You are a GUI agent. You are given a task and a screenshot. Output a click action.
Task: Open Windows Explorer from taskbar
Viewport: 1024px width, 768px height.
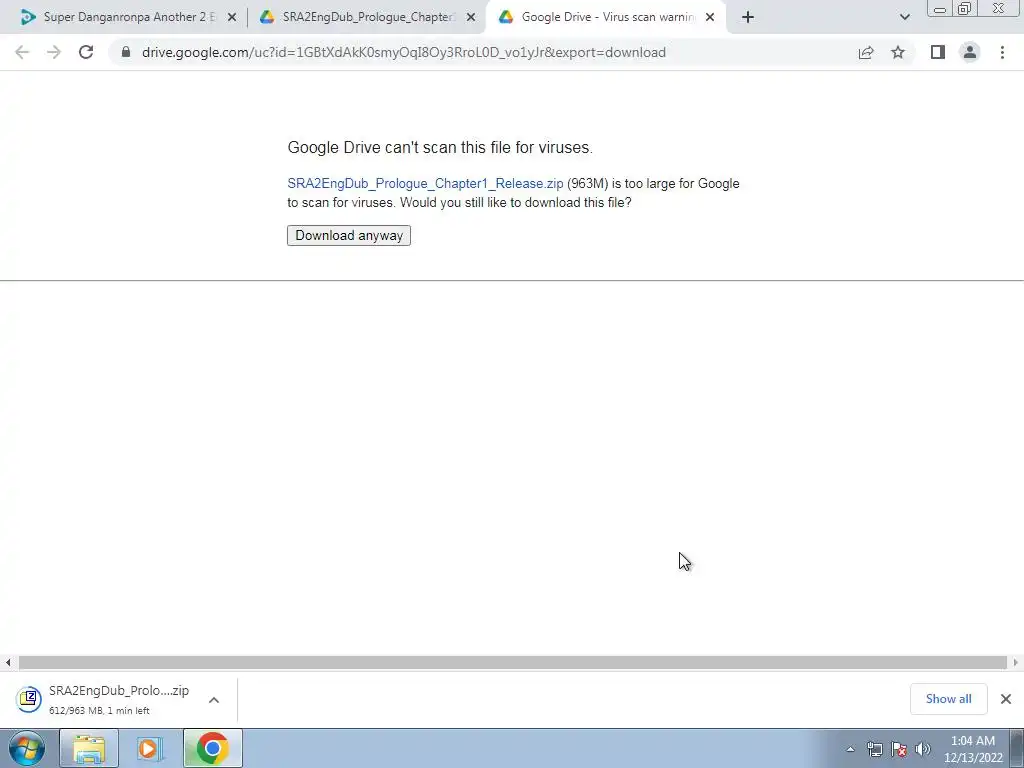(89, 748)
